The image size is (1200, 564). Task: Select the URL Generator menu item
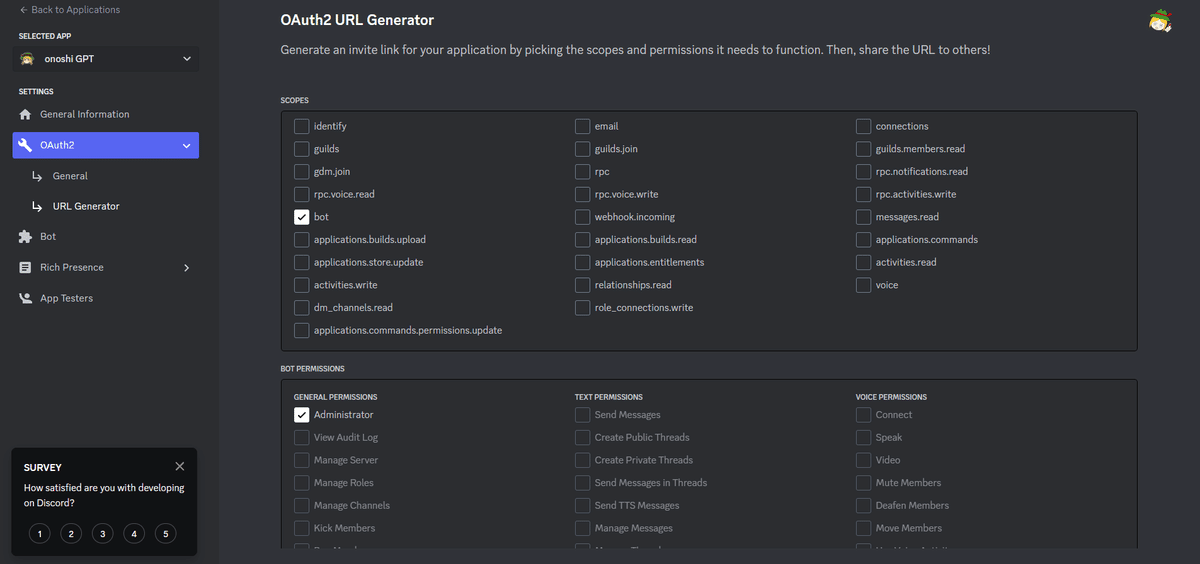[85, 206]
